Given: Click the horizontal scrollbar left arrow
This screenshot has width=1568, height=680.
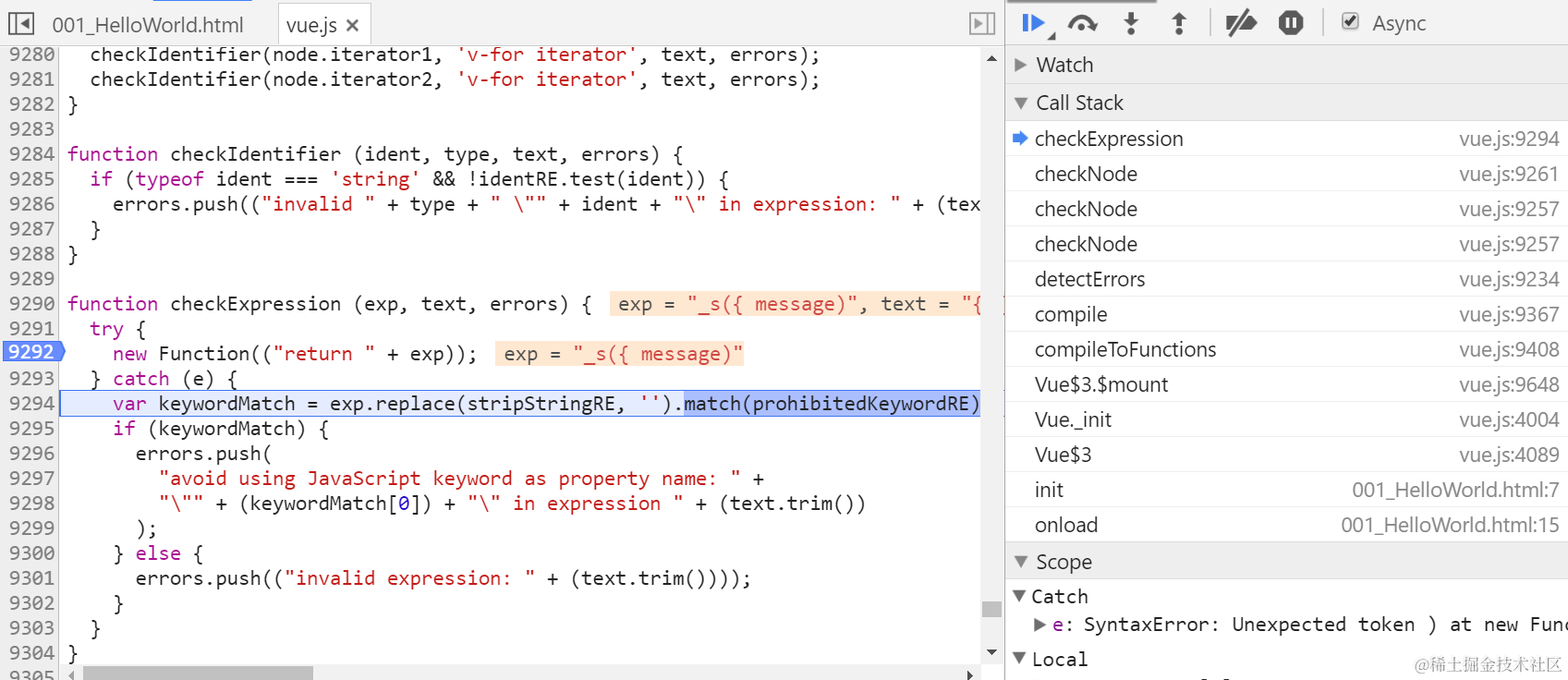Looking at the screenshot, I should [71, 674].
